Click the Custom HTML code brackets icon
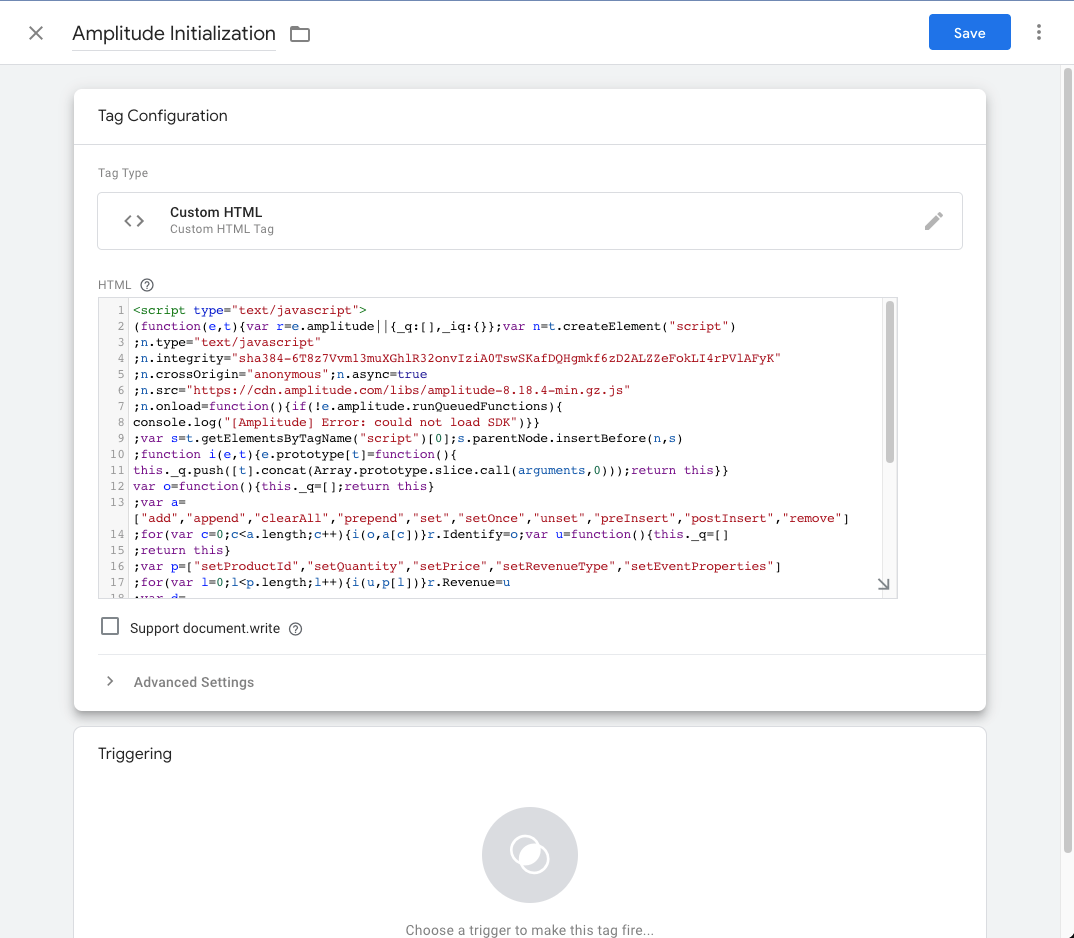 click(134, 221)
